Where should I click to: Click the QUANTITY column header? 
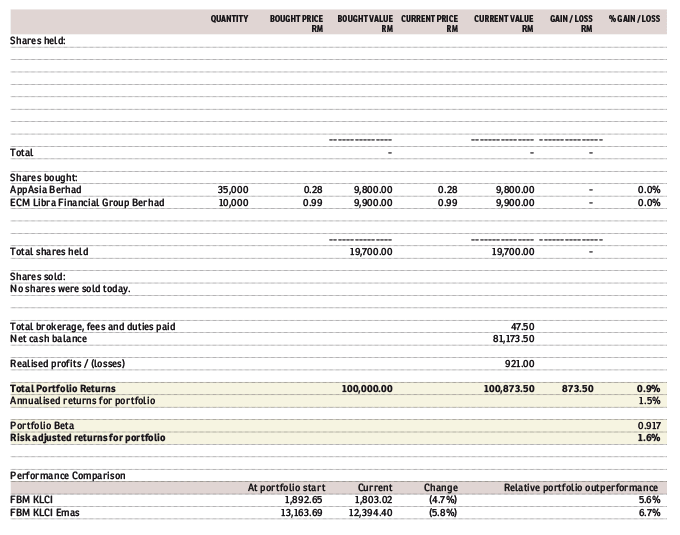229,19
